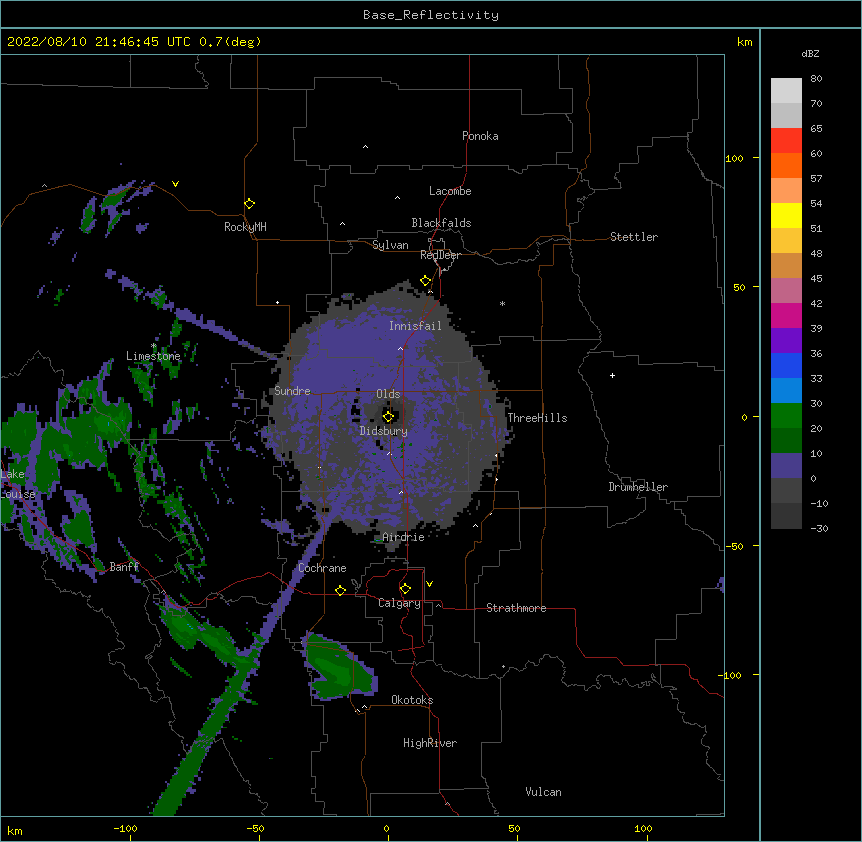Click the Strathmore city label
Image resolution: width=862 pixels, height=842 pixels.
click(x=516, y=608)
